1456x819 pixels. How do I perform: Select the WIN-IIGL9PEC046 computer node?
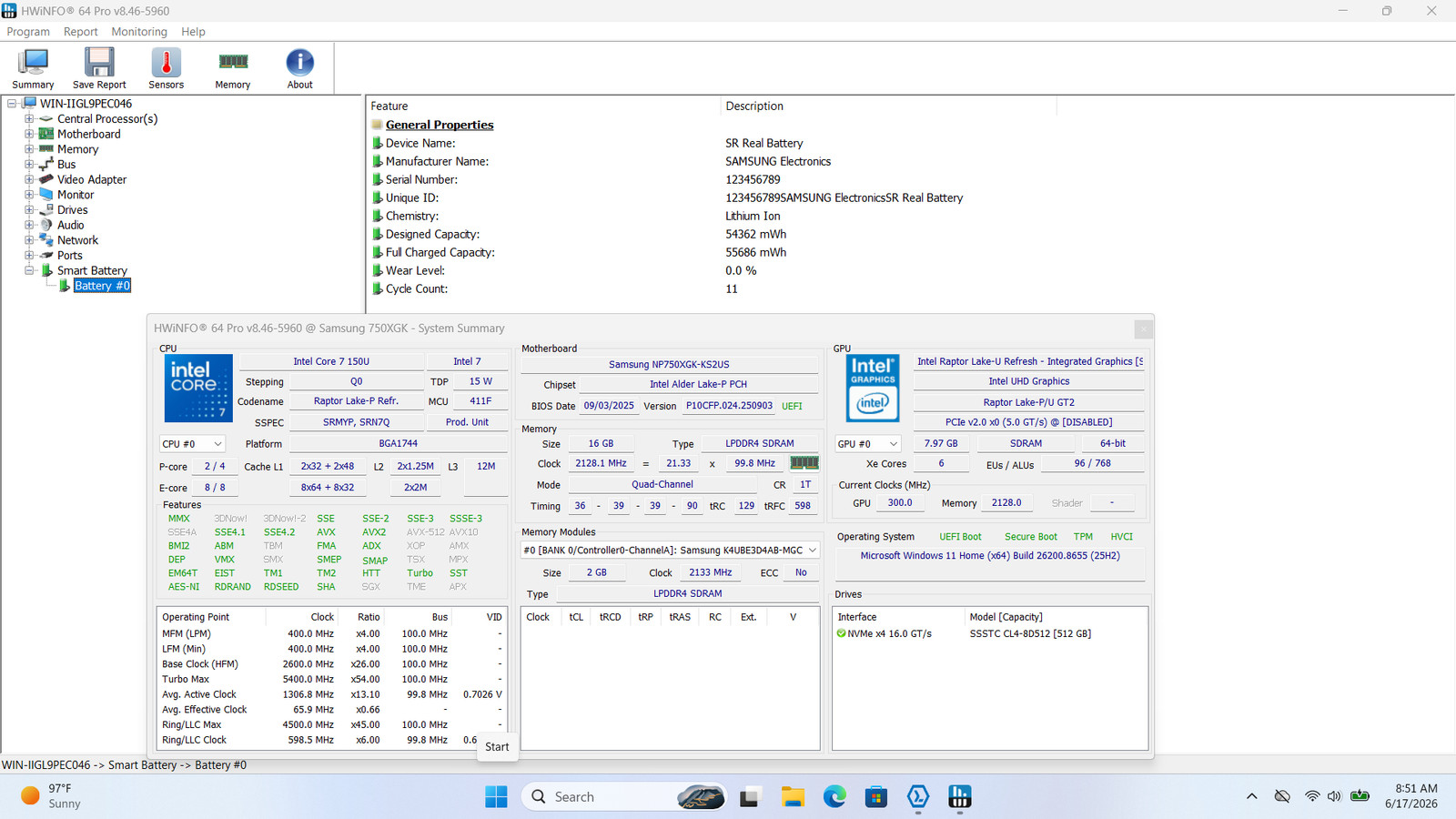pos(86,104)
